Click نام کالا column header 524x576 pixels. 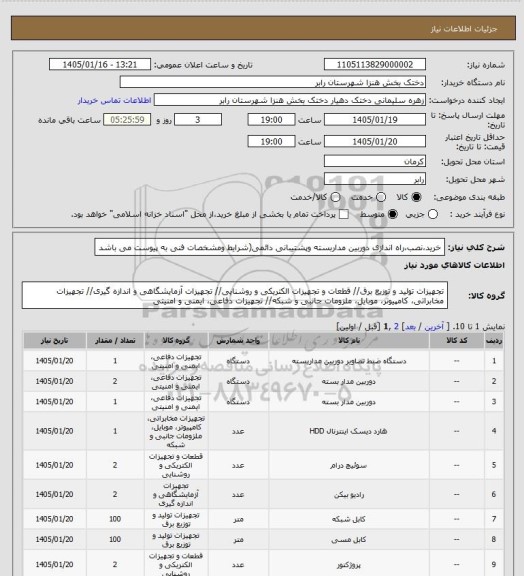tap(349, 341)
